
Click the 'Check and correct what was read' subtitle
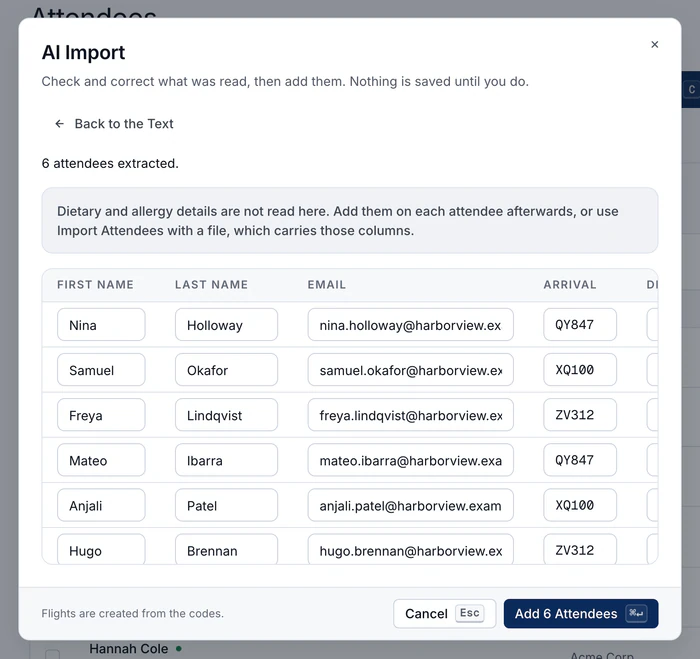tap(285, 82)
